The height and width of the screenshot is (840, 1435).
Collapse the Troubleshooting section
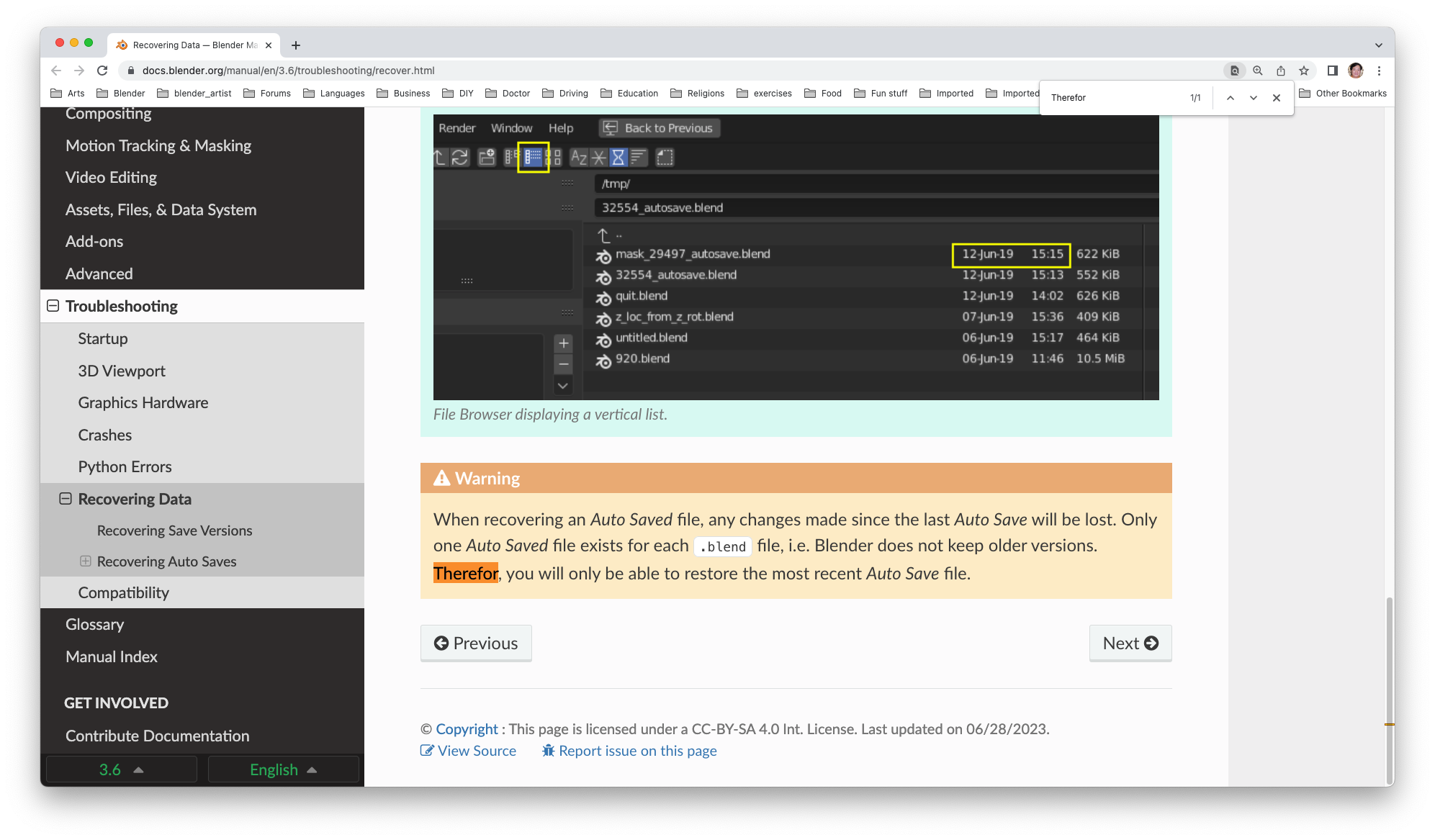click(52, 305)
